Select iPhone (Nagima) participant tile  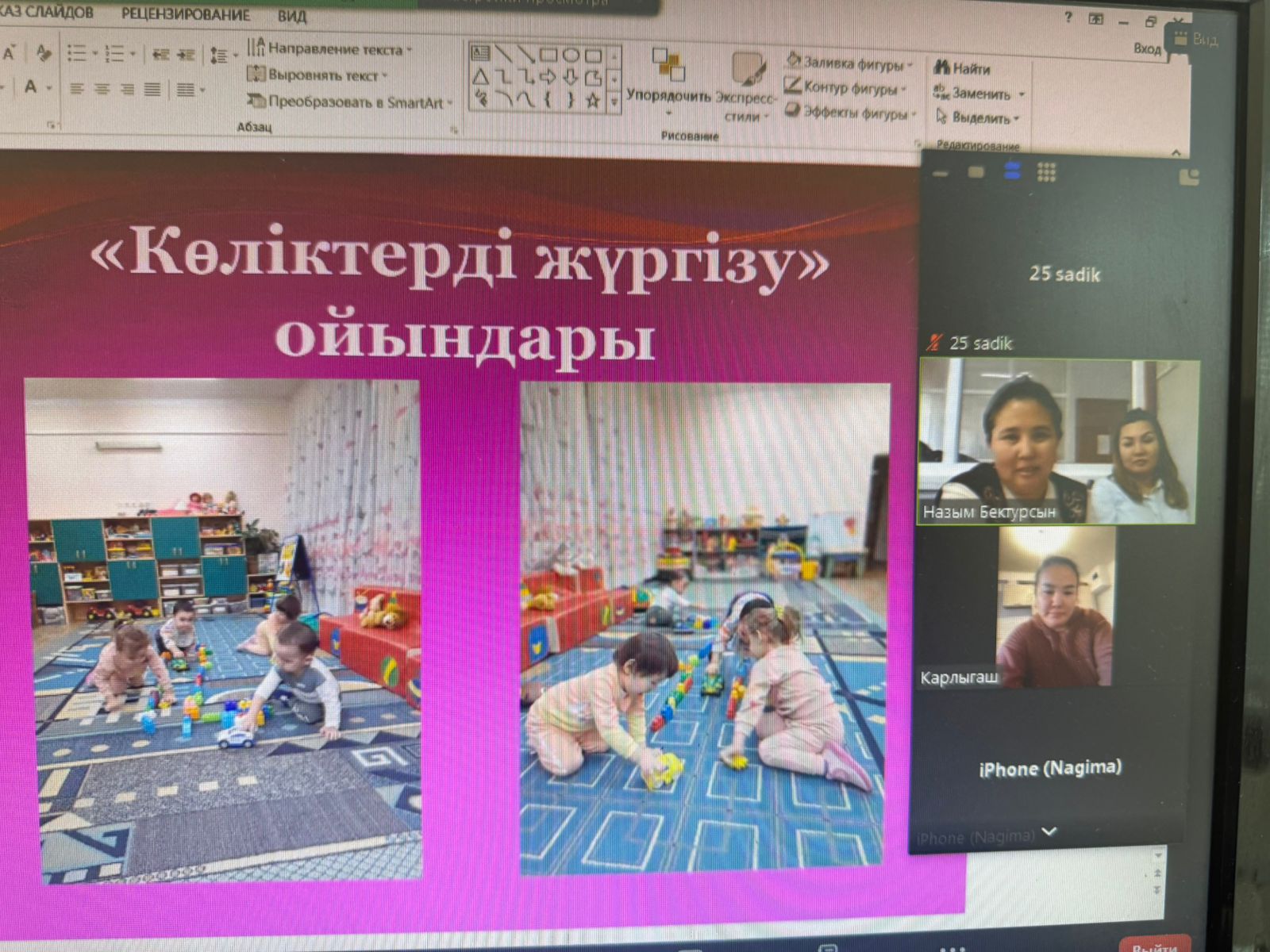[1050, 768]
